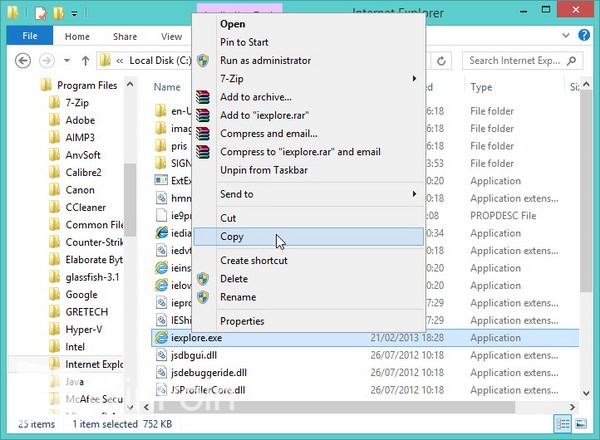Switch to Large icons view in status bar
The image size is (600, 440).
point(581,424)
